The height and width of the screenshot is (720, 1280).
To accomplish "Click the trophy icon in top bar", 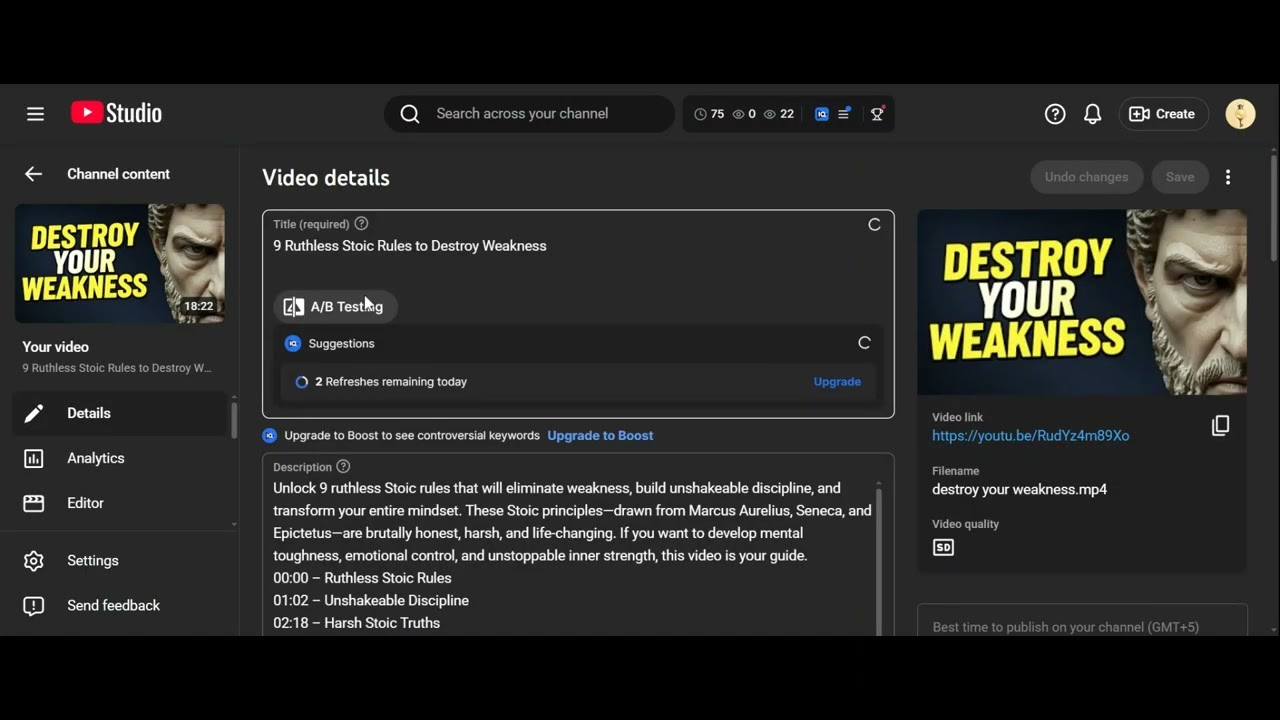I will pos(877,114).
